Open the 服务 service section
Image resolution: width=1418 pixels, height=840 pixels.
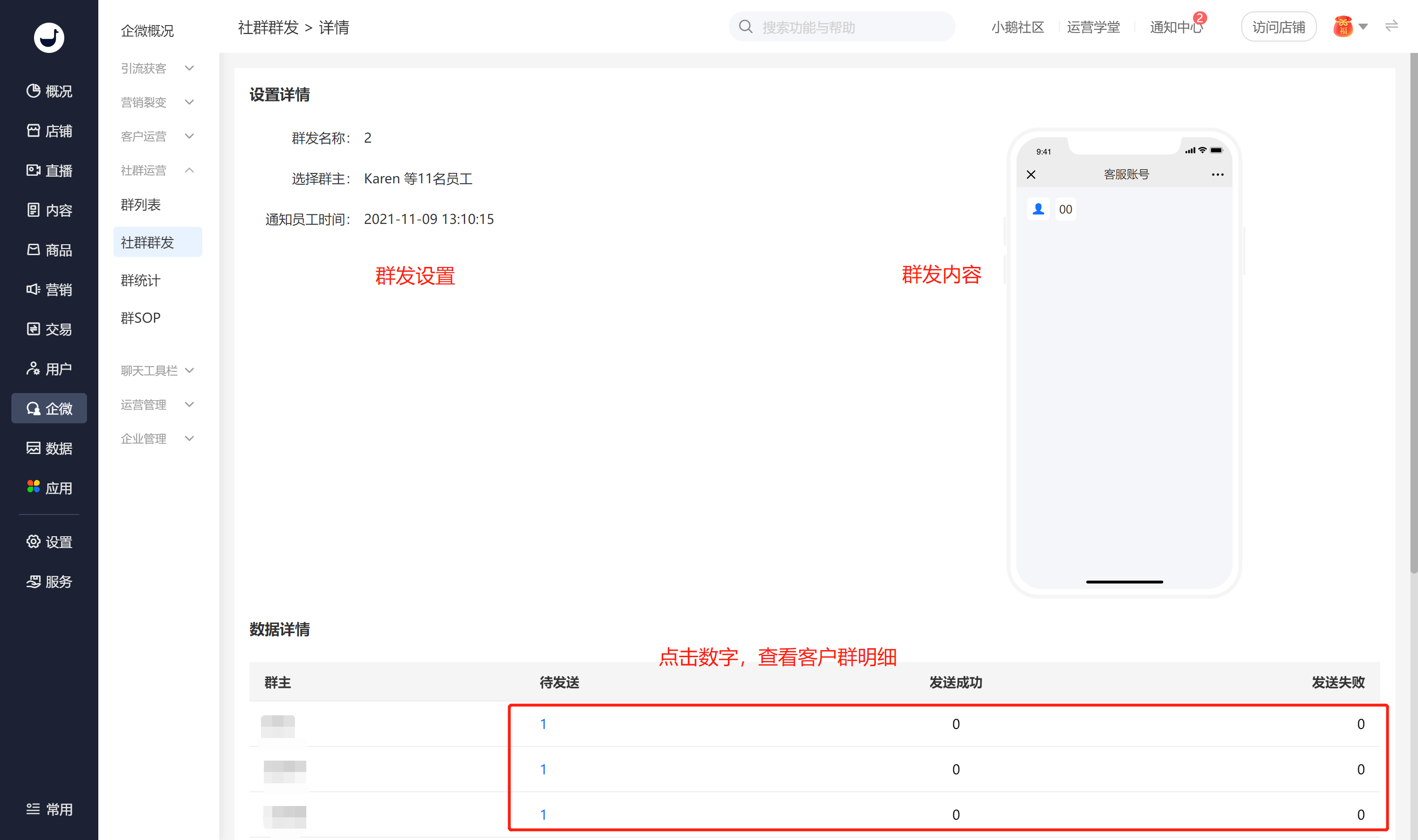click(x=49, y=581)
